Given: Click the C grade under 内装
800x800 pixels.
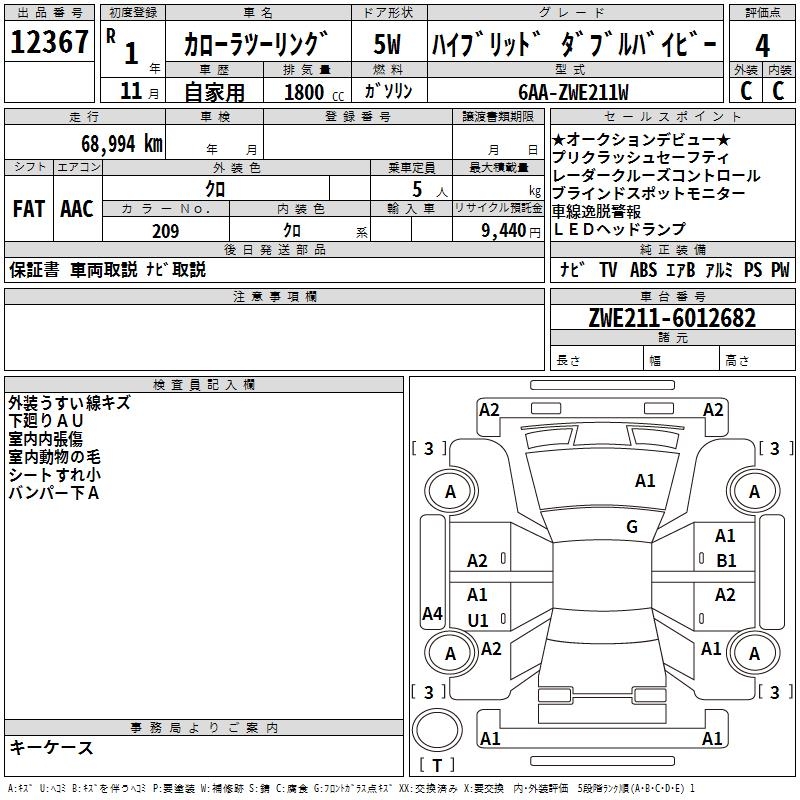Looking at the screenshot, I should click(x=778, y=91).
